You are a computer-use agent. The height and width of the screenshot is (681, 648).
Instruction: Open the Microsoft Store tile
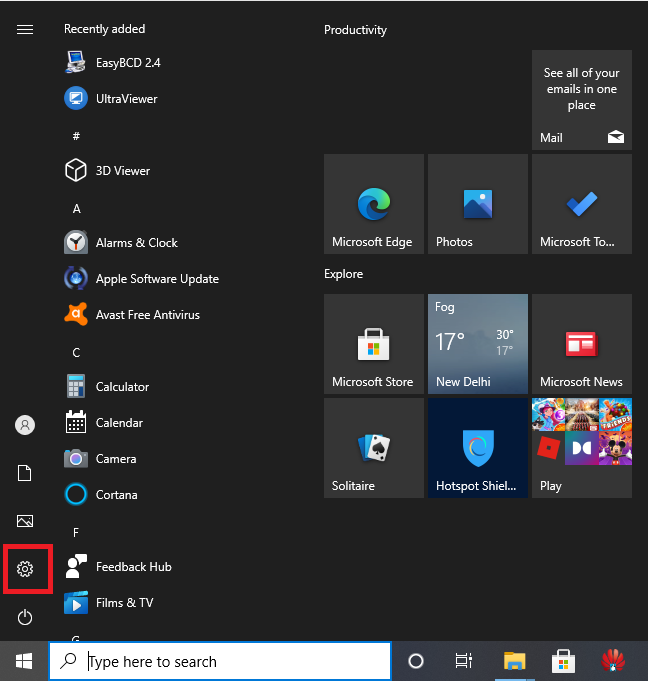374,344
